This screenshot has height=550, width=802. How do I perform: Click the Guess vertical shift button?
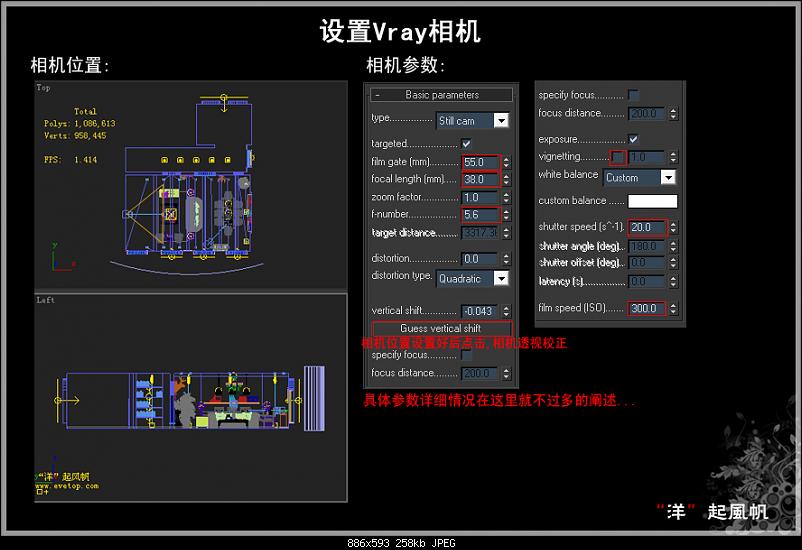click(441, 328)
